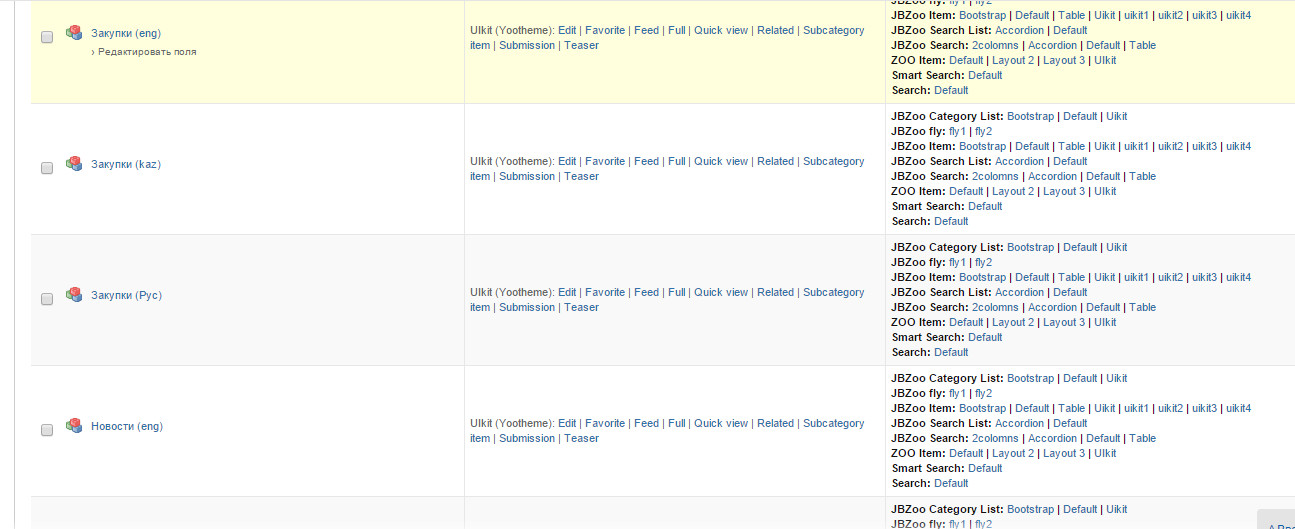Open Submission layout for Новости (eng)

point(527,438)
